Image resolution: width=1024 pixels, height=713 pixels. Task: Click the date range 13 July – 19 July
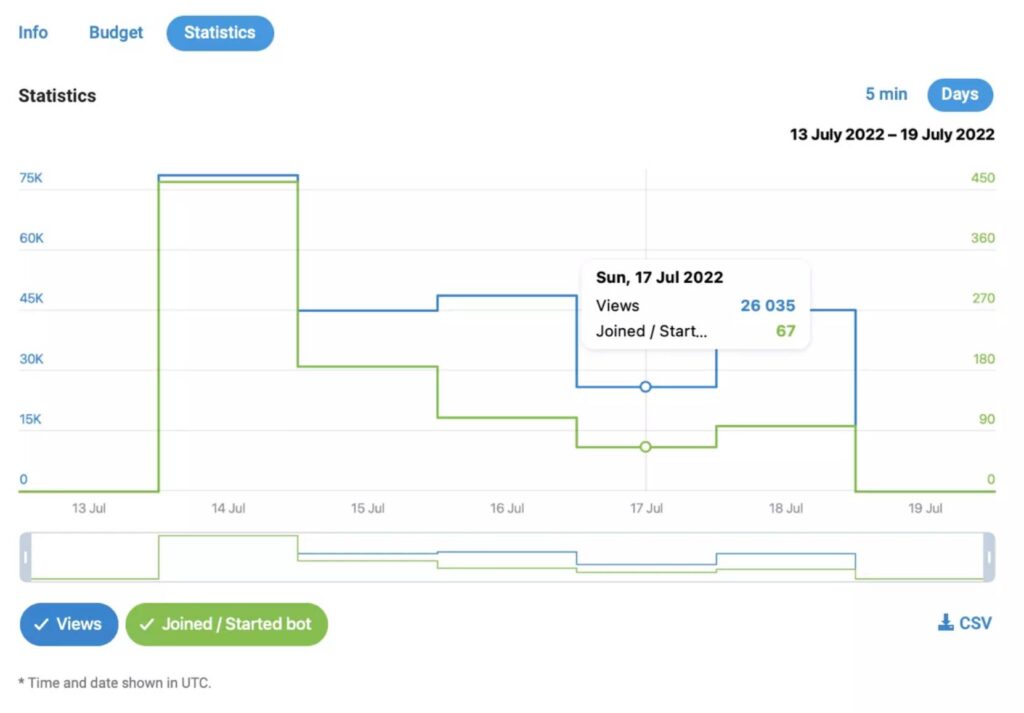892,135
